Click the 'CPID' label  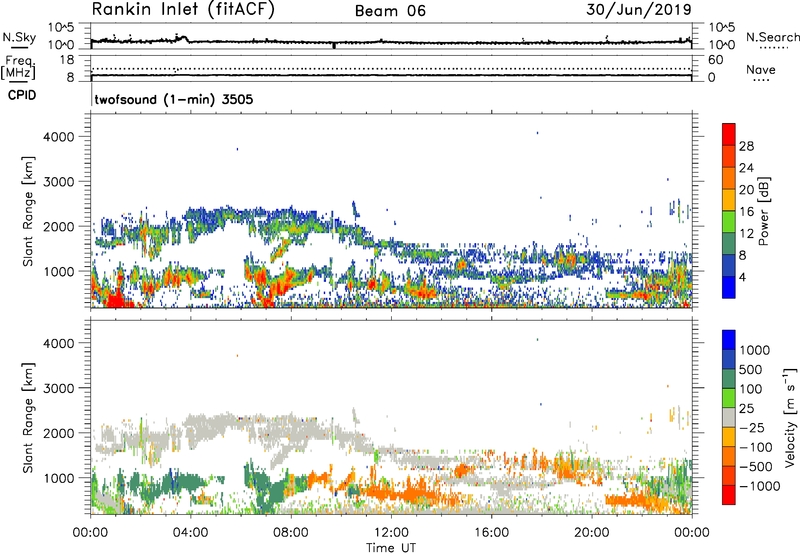click(x=22, y=95)
